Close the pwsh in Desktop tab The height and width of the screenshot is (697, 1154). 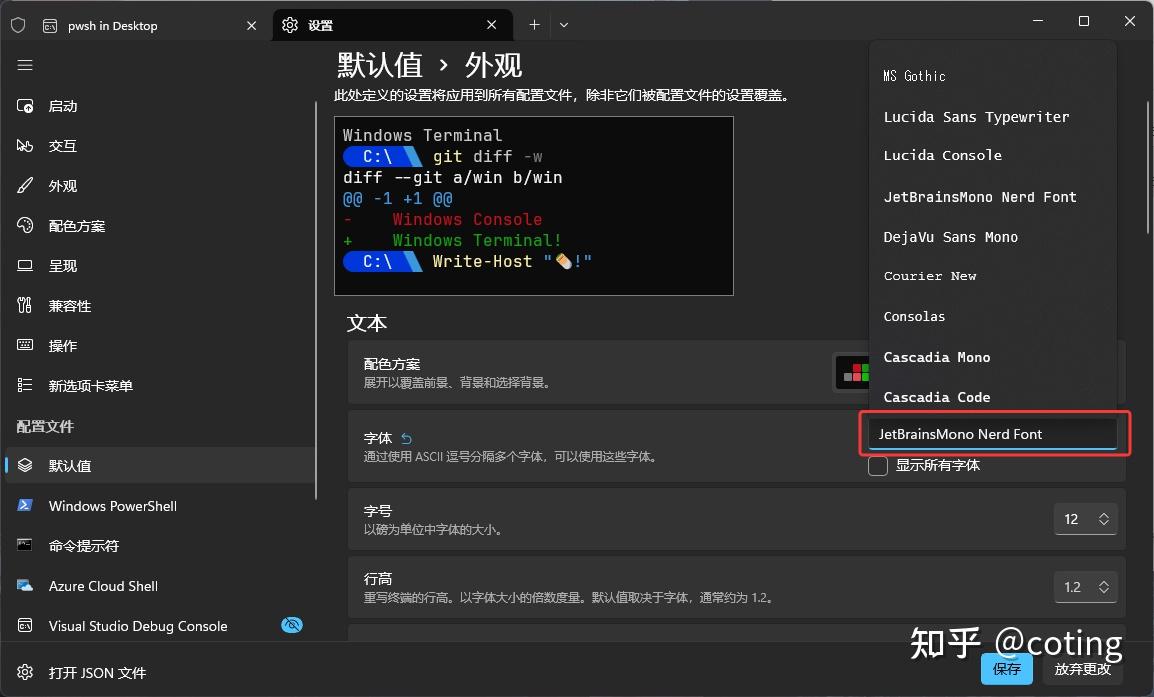tap(252, 26)
